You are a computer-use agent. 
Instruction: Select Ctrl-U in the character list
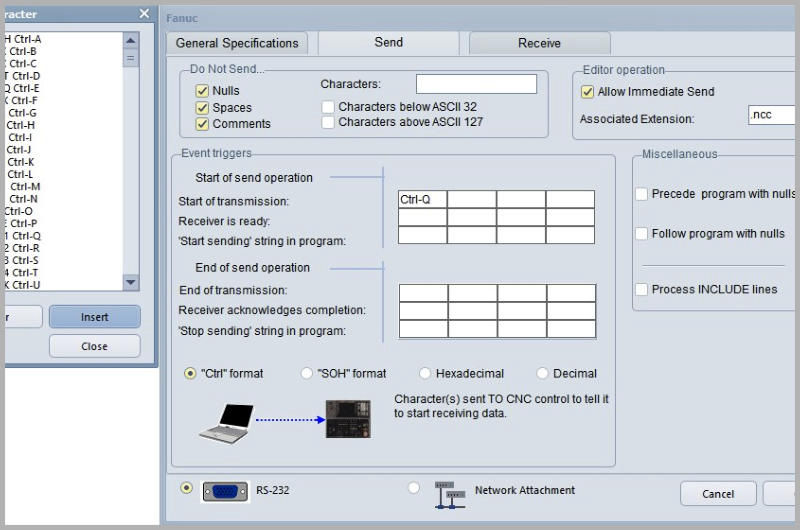click(64, 285)
